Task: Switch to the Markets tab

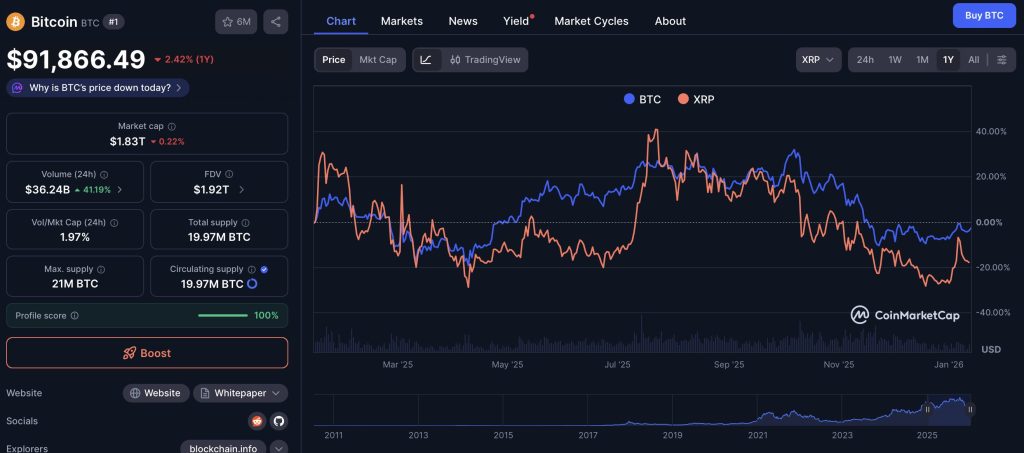Action: point(402,21)
